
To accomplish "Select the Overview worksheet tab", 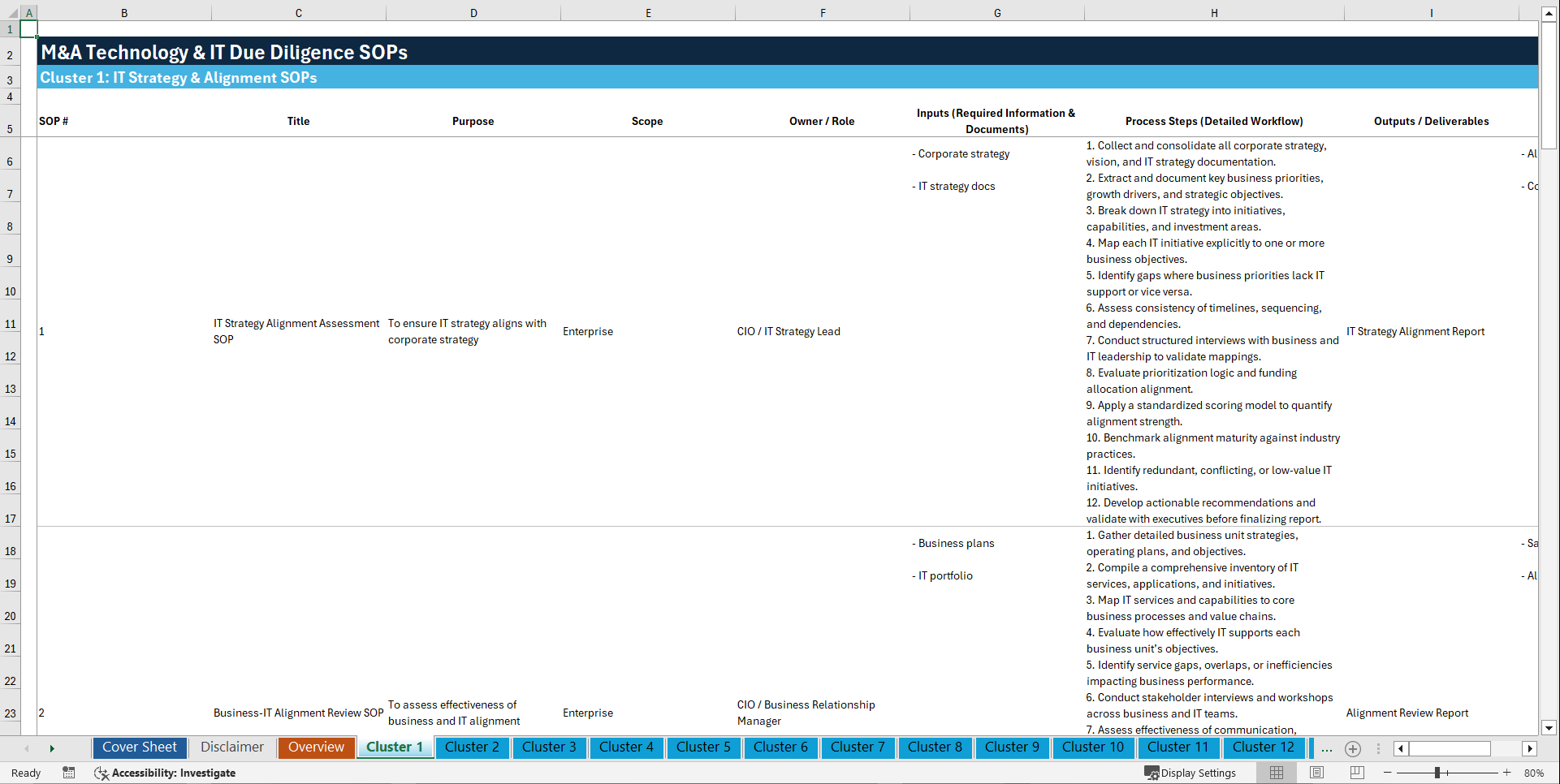I will (316, 747).
